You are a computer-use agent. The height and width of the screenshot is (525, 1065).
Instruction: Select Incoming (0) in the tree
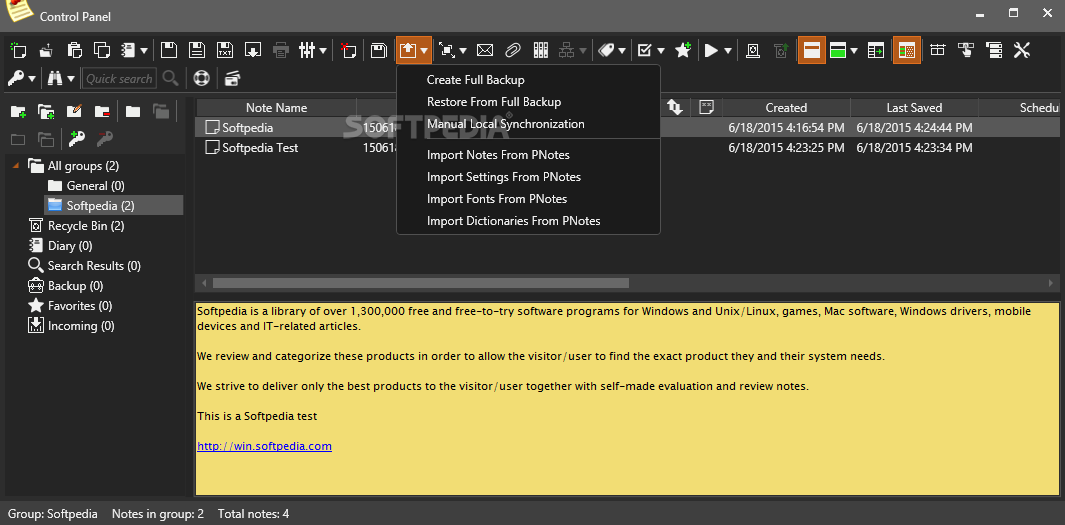(71, 326)
